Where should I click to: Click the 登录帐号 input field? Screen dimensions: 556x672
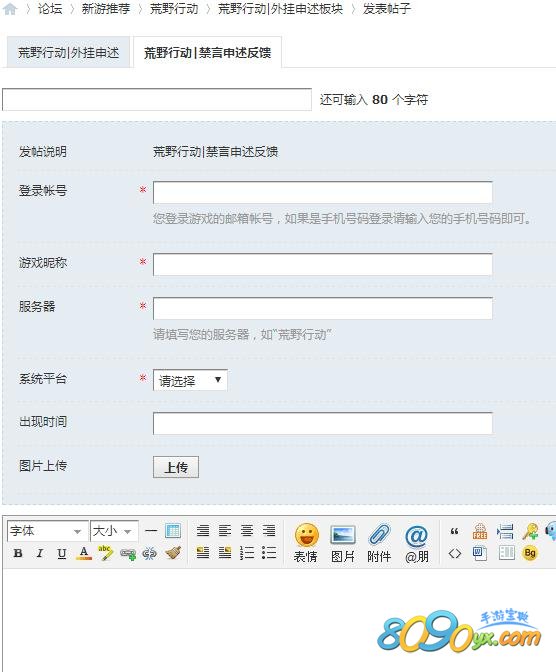(x=322, y=192)
